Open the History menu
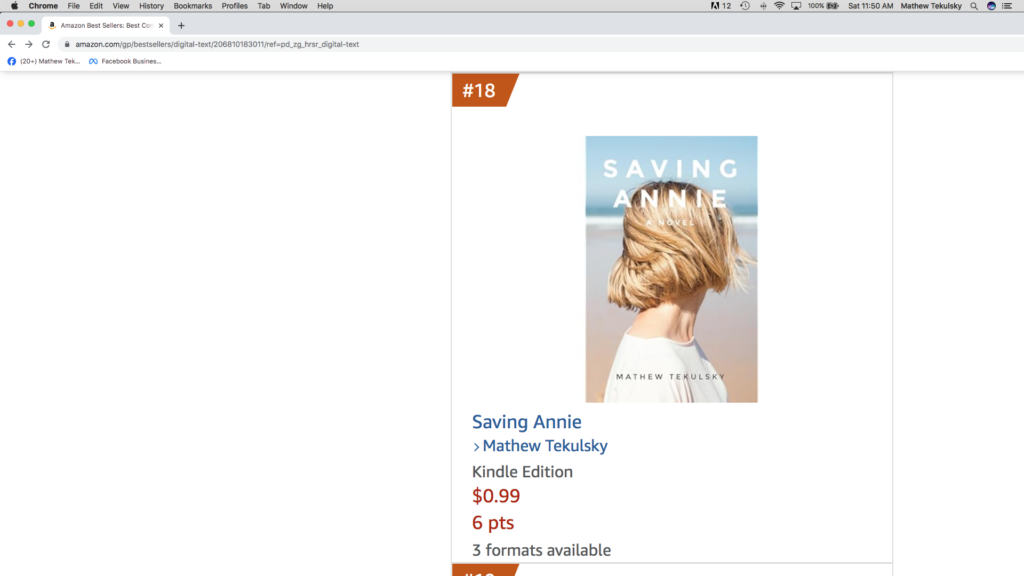This screenshot has height=576, width=1024. pyautogui.click(x=152, y=6)
